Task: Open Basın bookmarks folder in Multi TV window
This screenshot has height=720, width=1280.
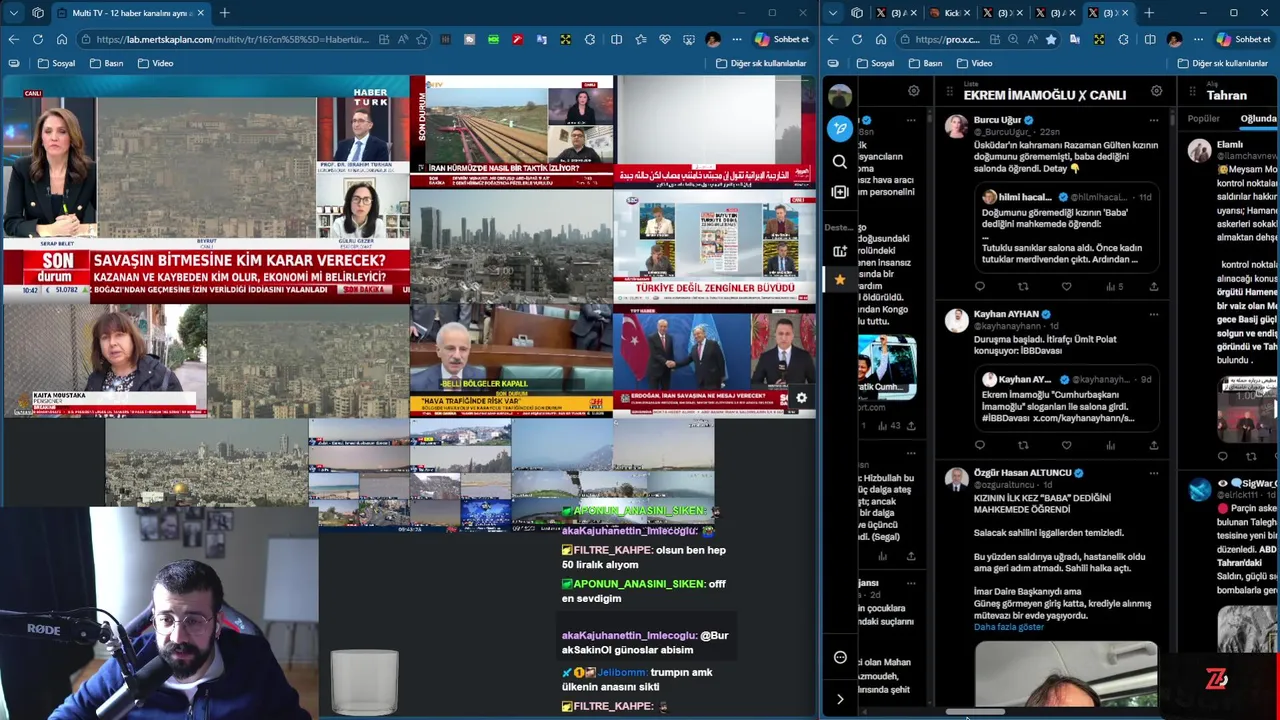Action: pos(106,63)
